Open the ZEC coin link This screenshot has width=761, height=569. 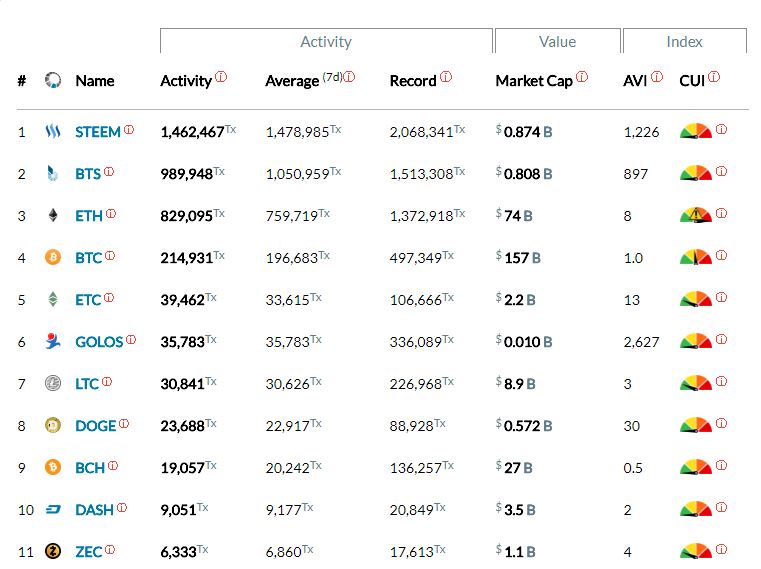pyautogui.click(x=88, y=552)
